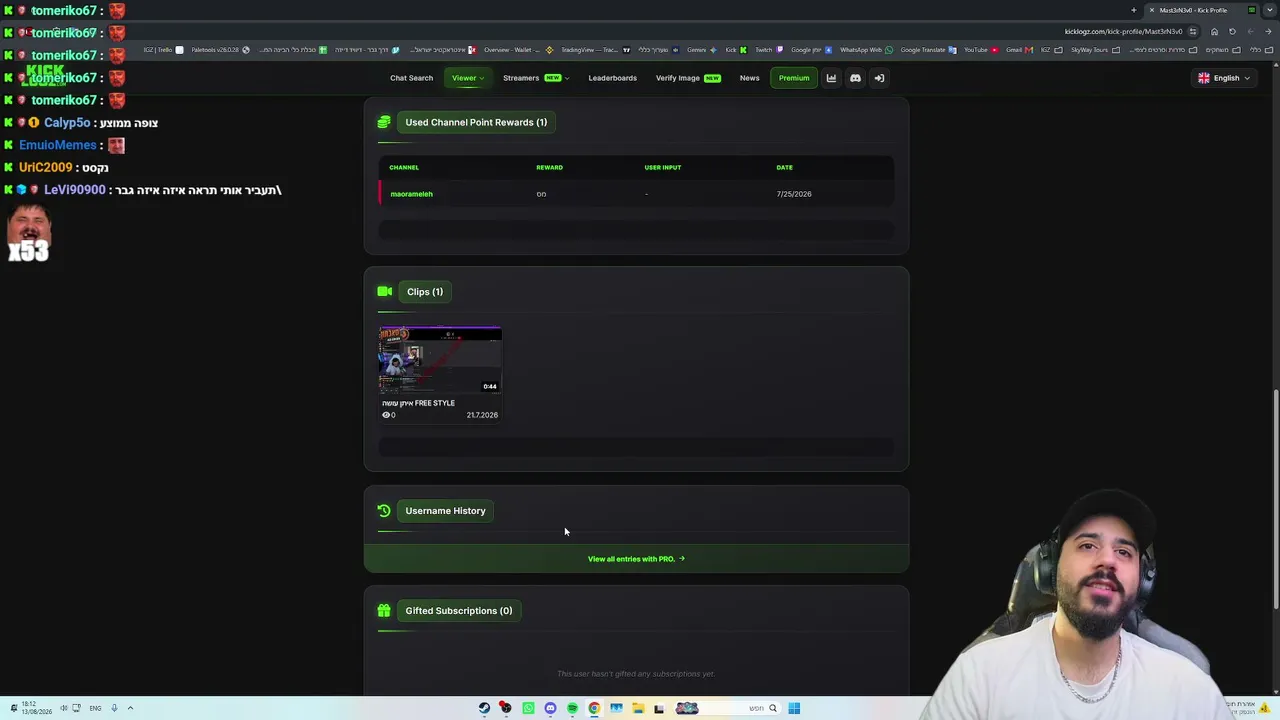The image size is (1280, 720).
Task: Click the Username History clock icon
Action: click(384, 511)
